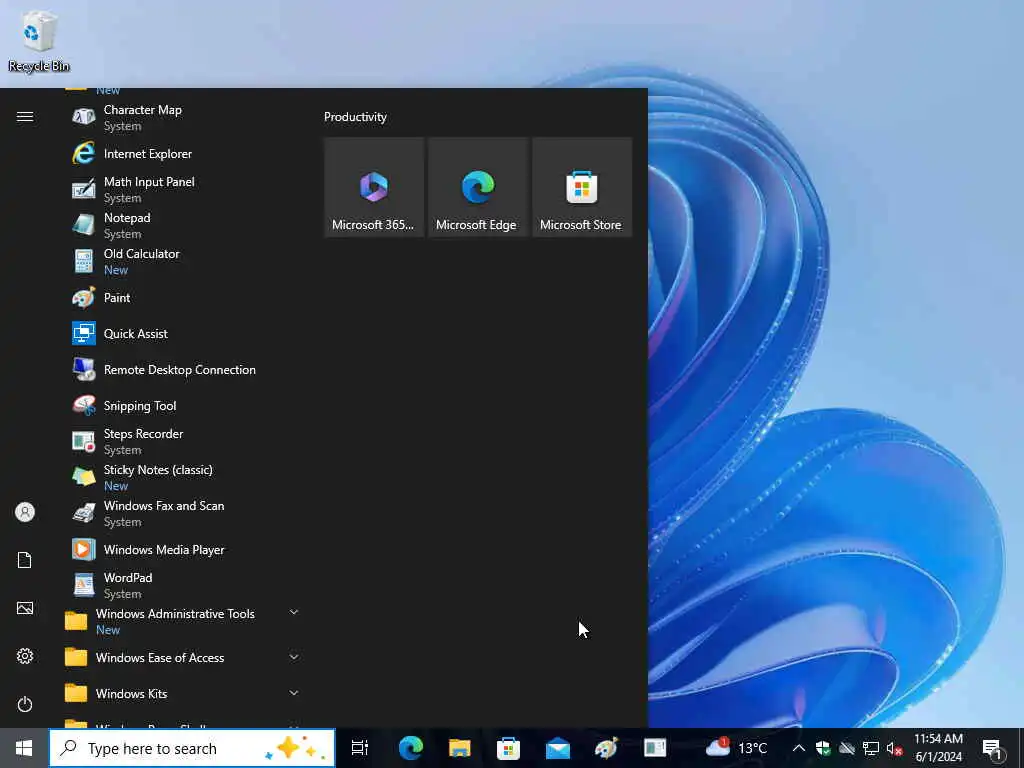This screenshot has width=1024, height=768.
Task: Open Documents from the Start sidebar
Action: 25,560
